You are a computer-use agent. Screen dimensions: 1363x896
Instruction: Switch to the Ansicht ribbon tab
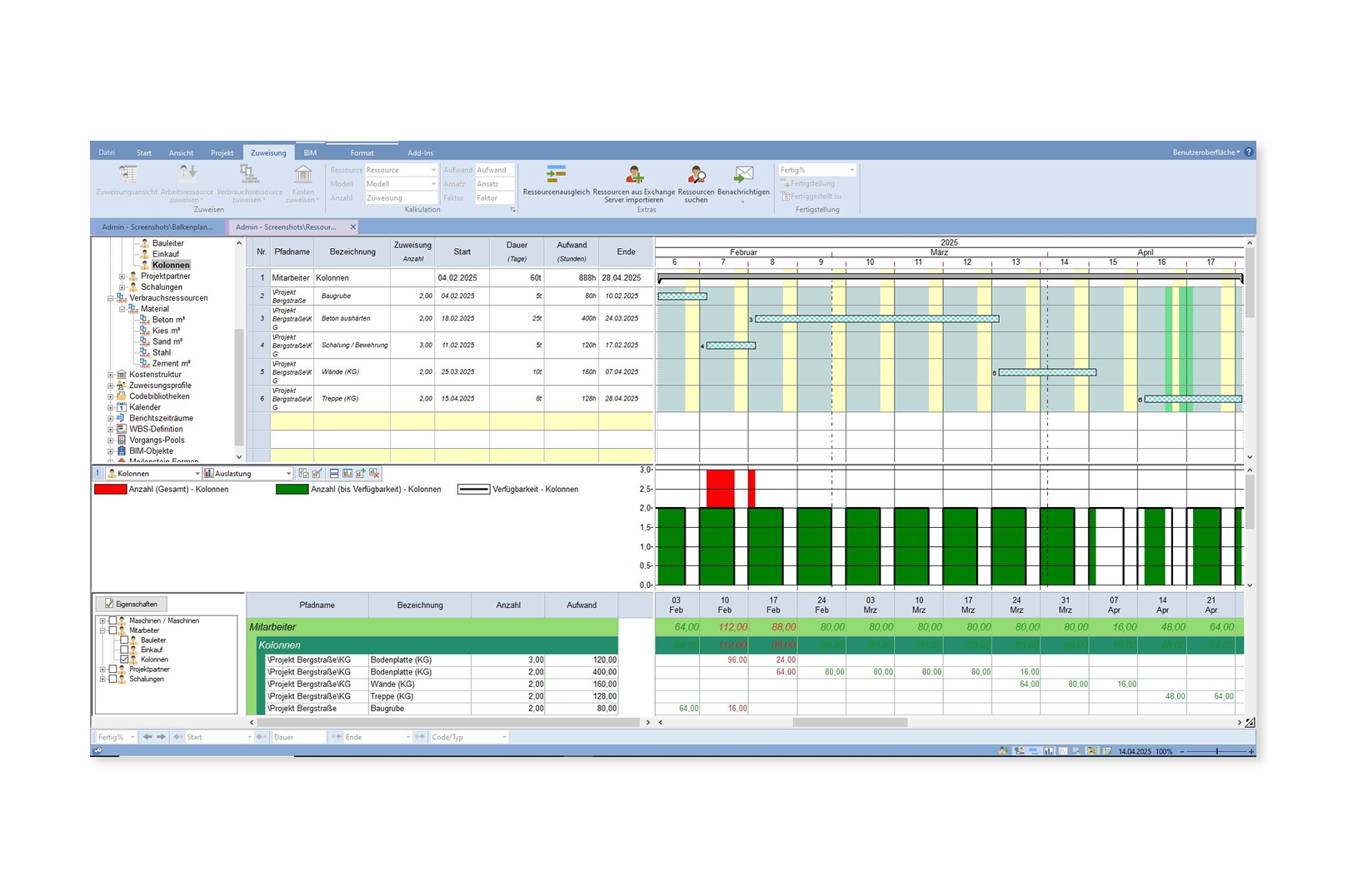181,153
